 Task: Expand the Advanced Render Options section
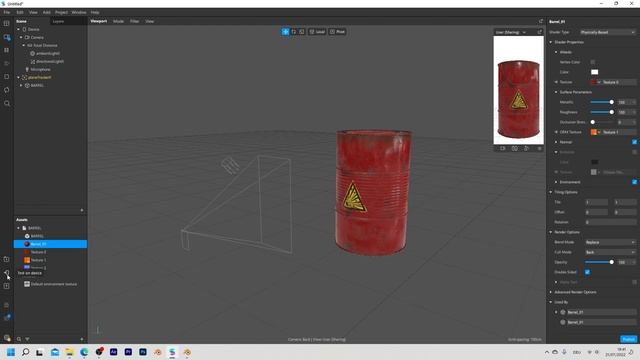[551, 292]
